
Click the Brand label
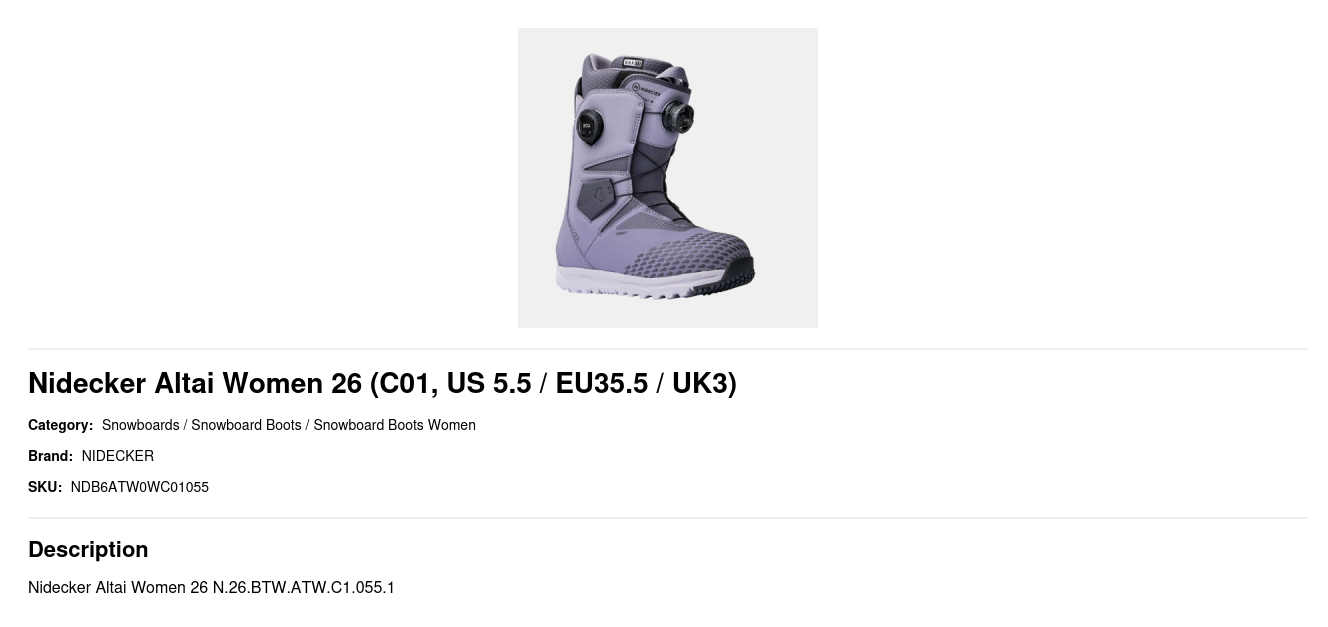click(x=50, y=456)
